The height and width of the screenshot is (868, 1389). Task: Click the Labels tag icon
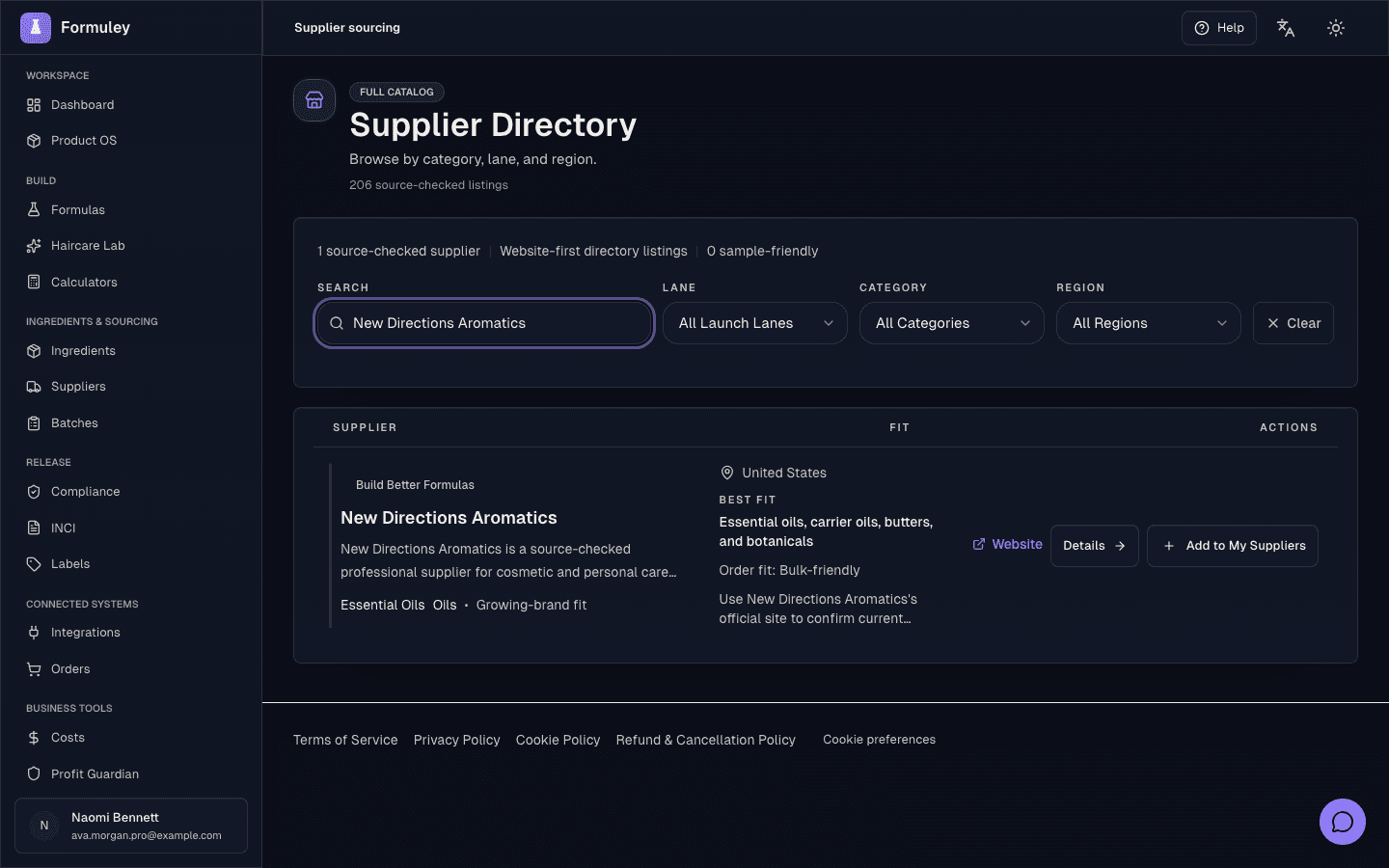point(34,564)
